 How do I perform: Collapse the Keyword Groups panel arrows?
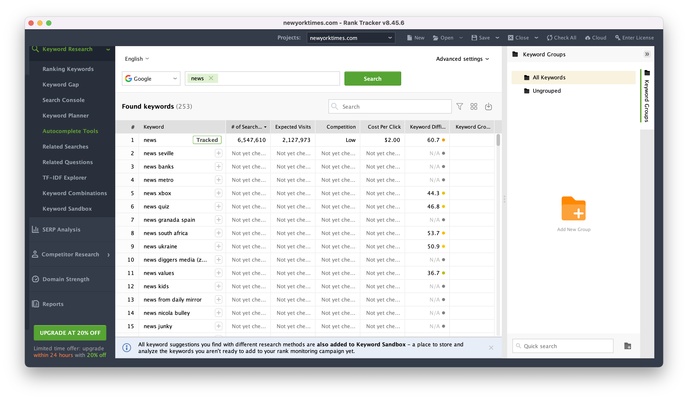647,54
